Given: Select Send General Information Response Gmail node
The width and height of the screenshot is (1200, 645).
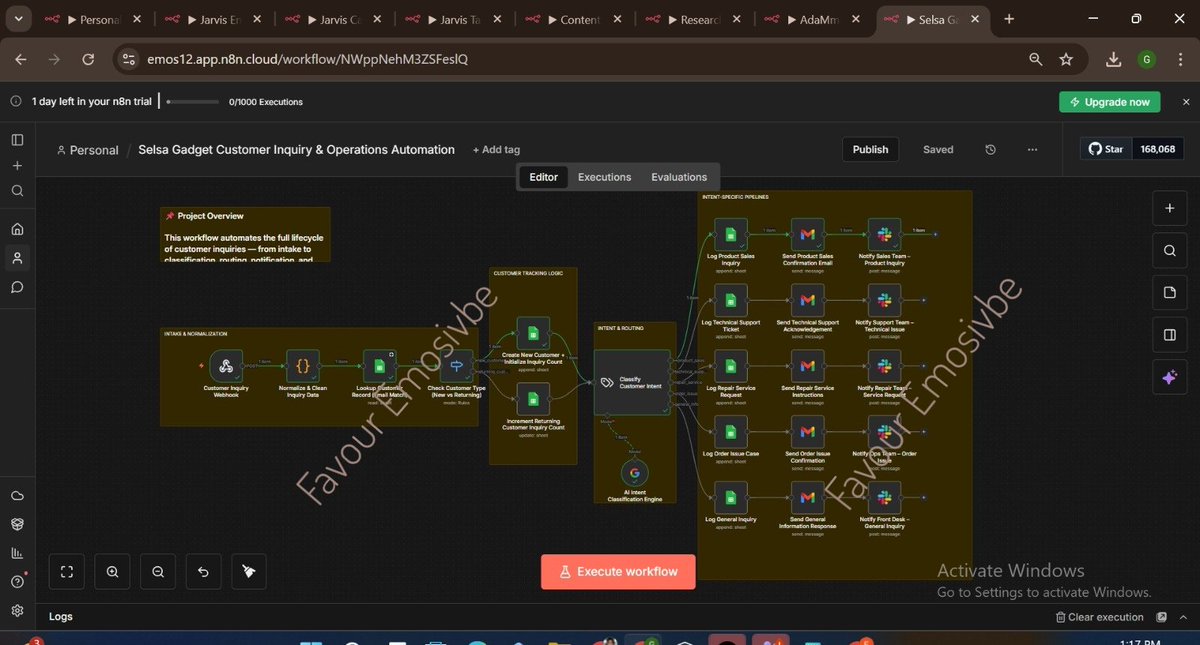Looking at the screenshot, I should click(808, 497).
